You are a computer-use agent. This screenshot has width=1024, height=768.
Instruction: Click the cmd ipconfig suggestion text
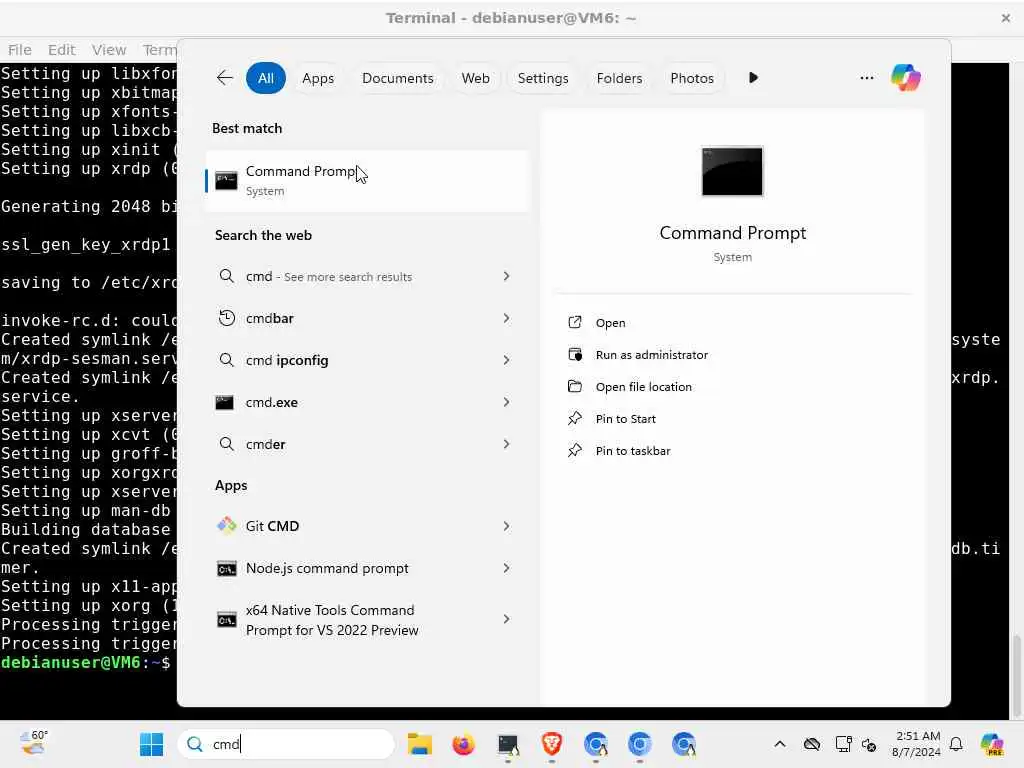coord(287,360)
